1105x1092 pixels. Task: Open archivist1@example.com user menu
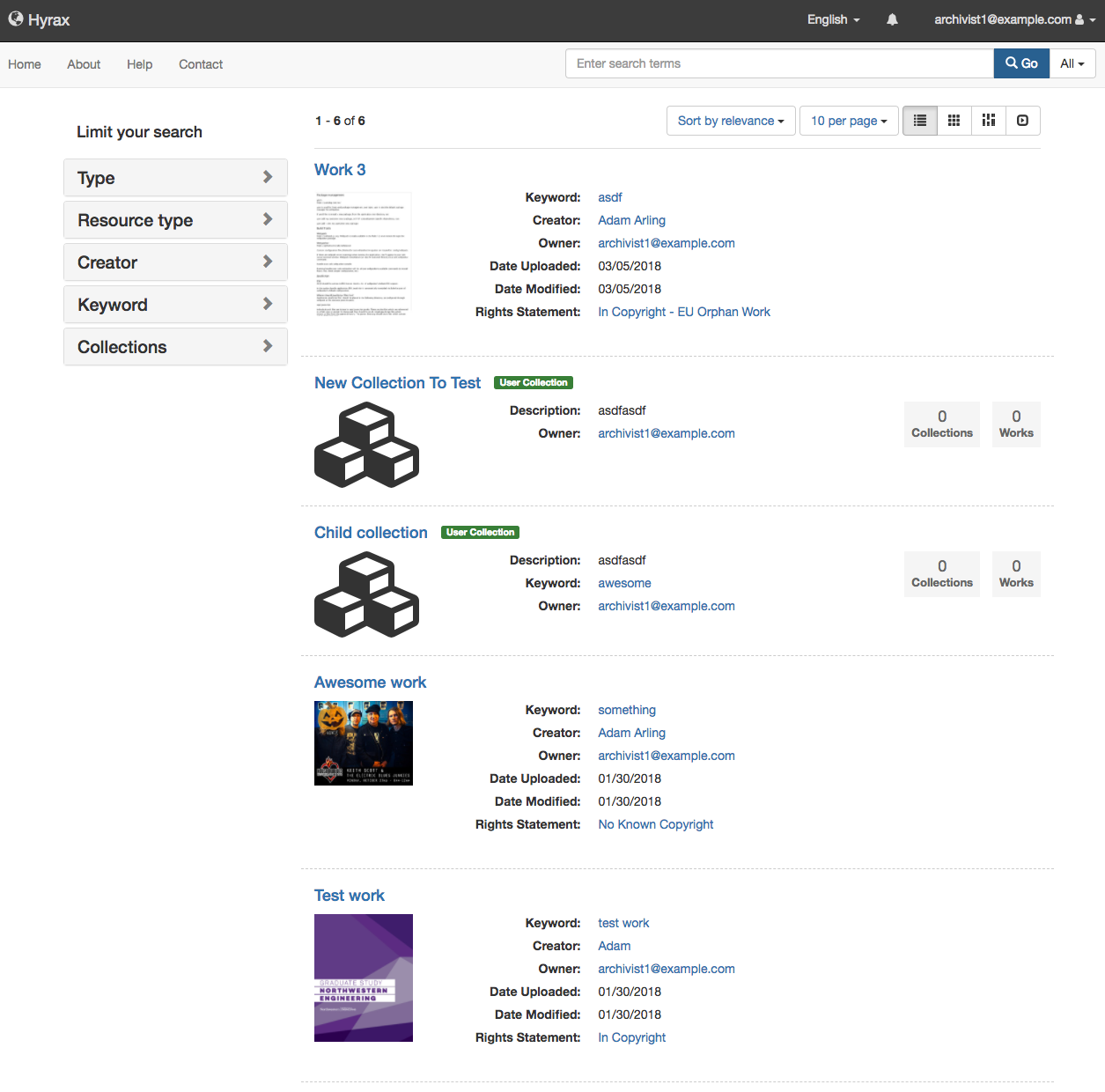click(1014, 19)
